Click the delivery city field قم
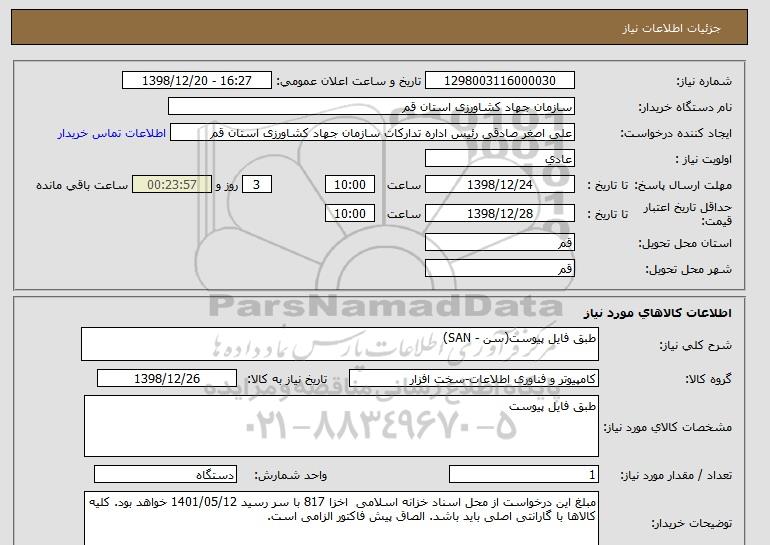 [499, 269]
